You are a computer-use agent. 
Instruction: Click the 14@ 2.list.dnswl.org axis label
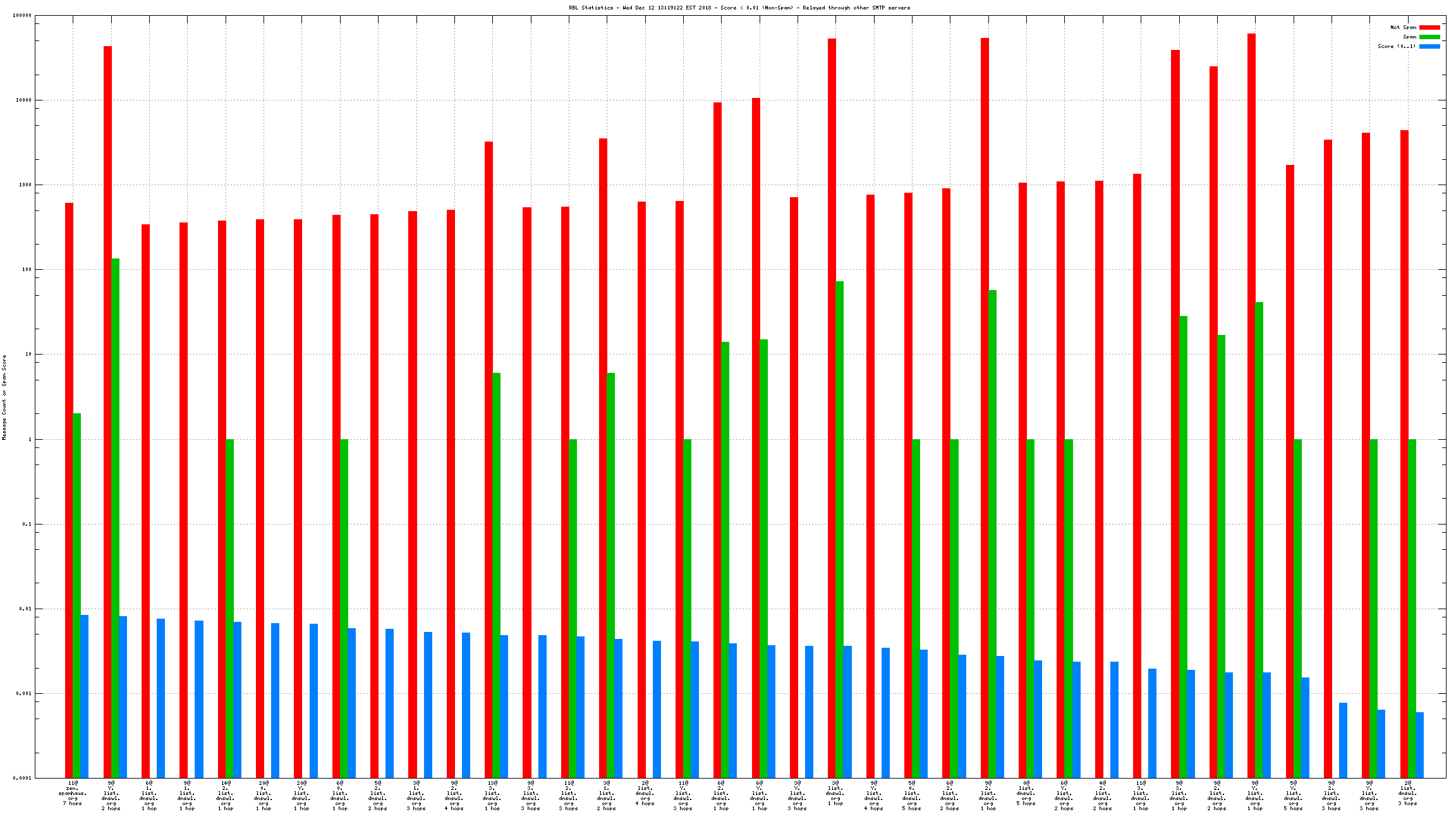225,796
